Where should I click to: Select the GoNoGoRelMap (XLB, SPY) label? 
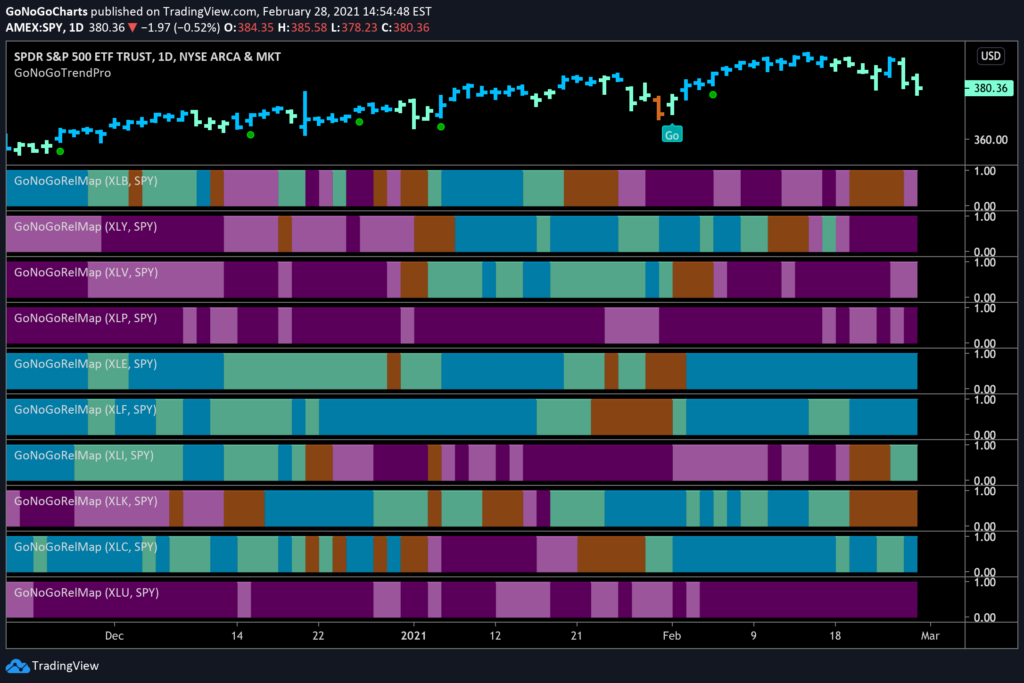[86, 181]
